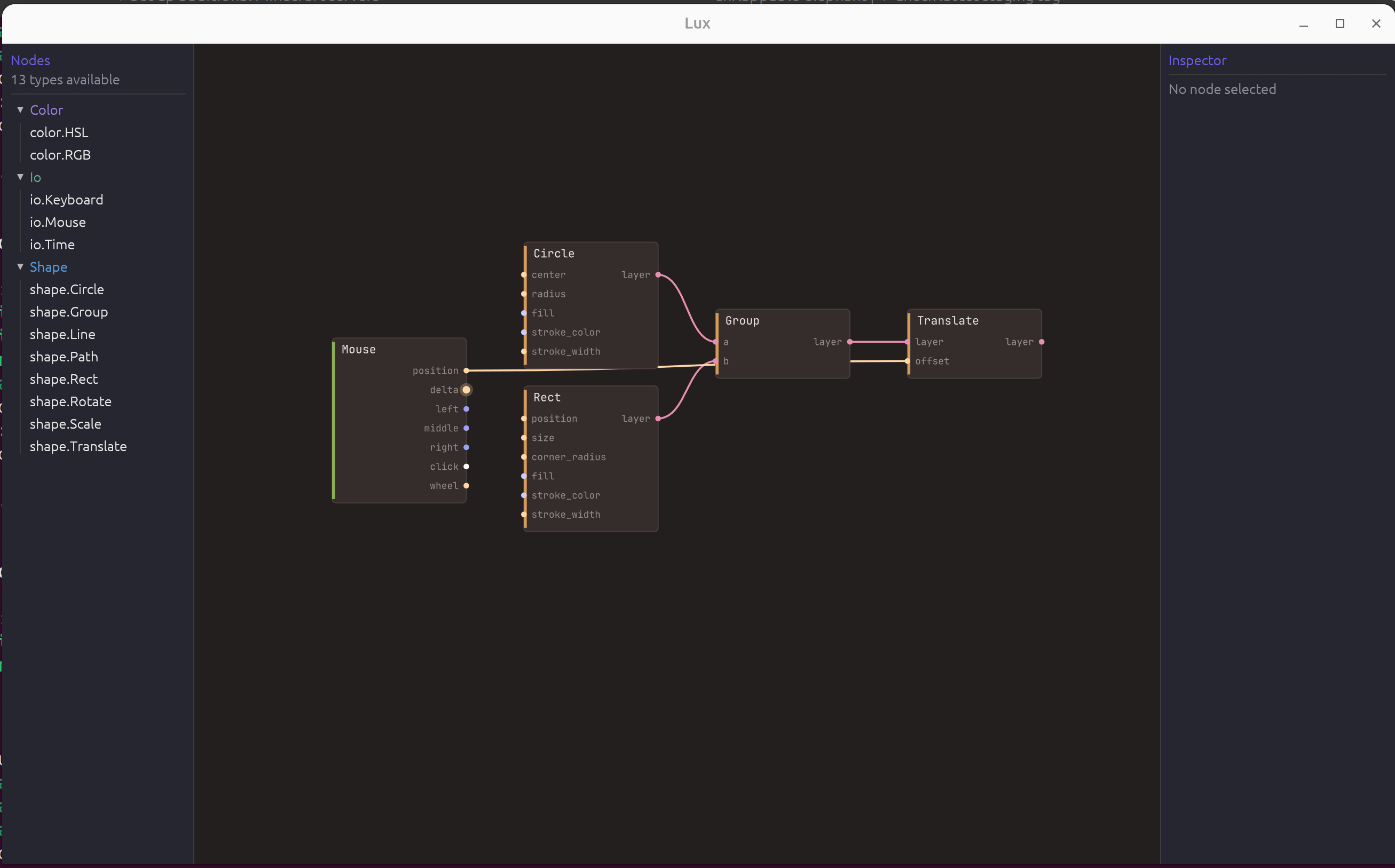The width and height of the screenshot is (1395, 868).
Task: Select shape.Translate in the node list
Action: point(78,447)
